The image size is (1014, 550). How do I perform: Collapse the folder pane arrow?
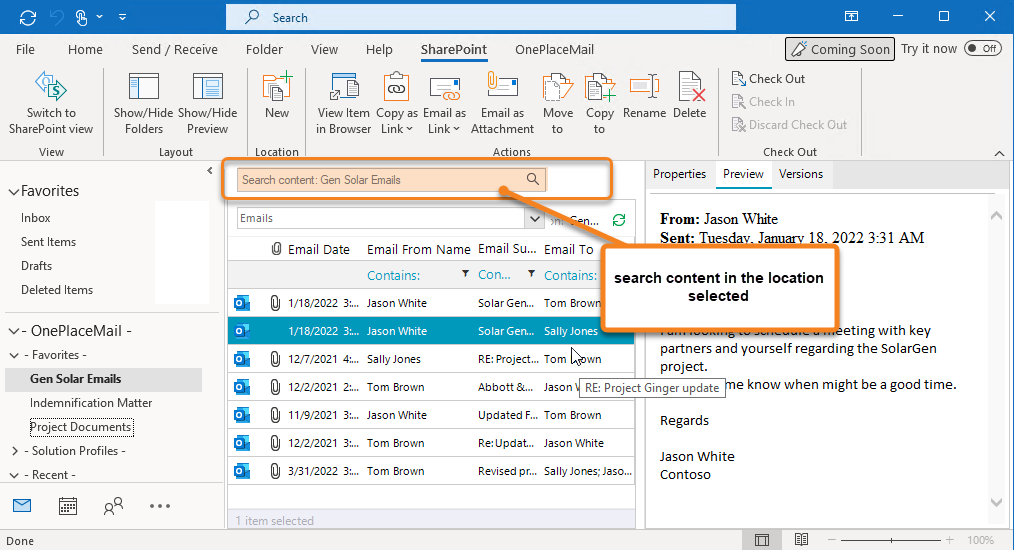point(210,171)
